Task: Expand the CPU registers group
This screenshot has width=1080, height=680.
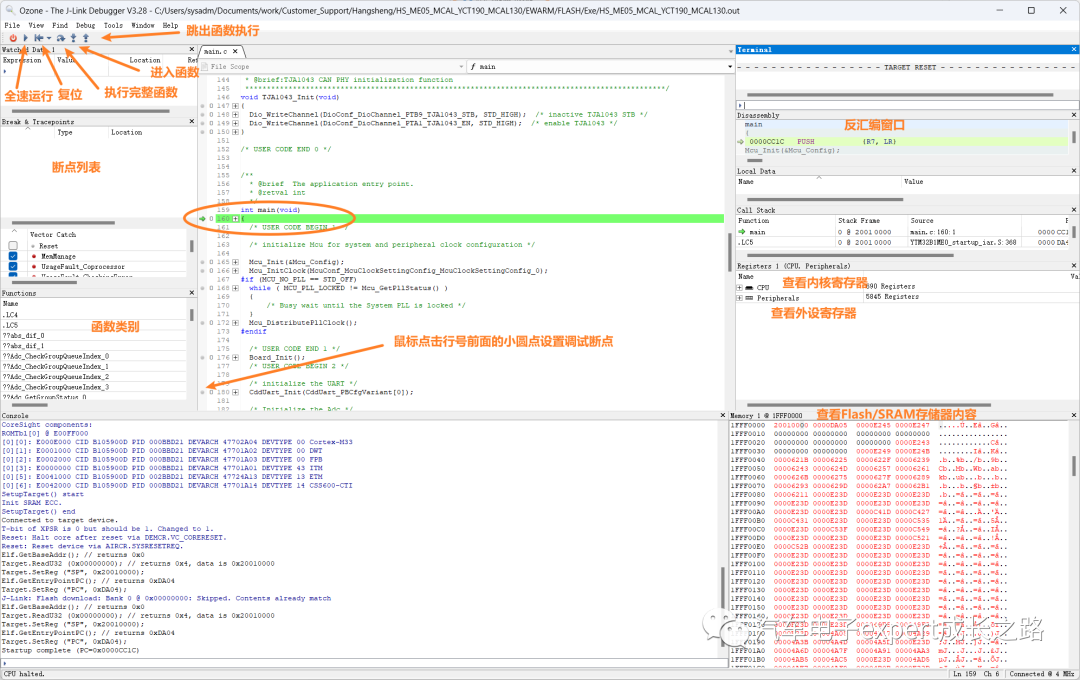Action: 740,287
